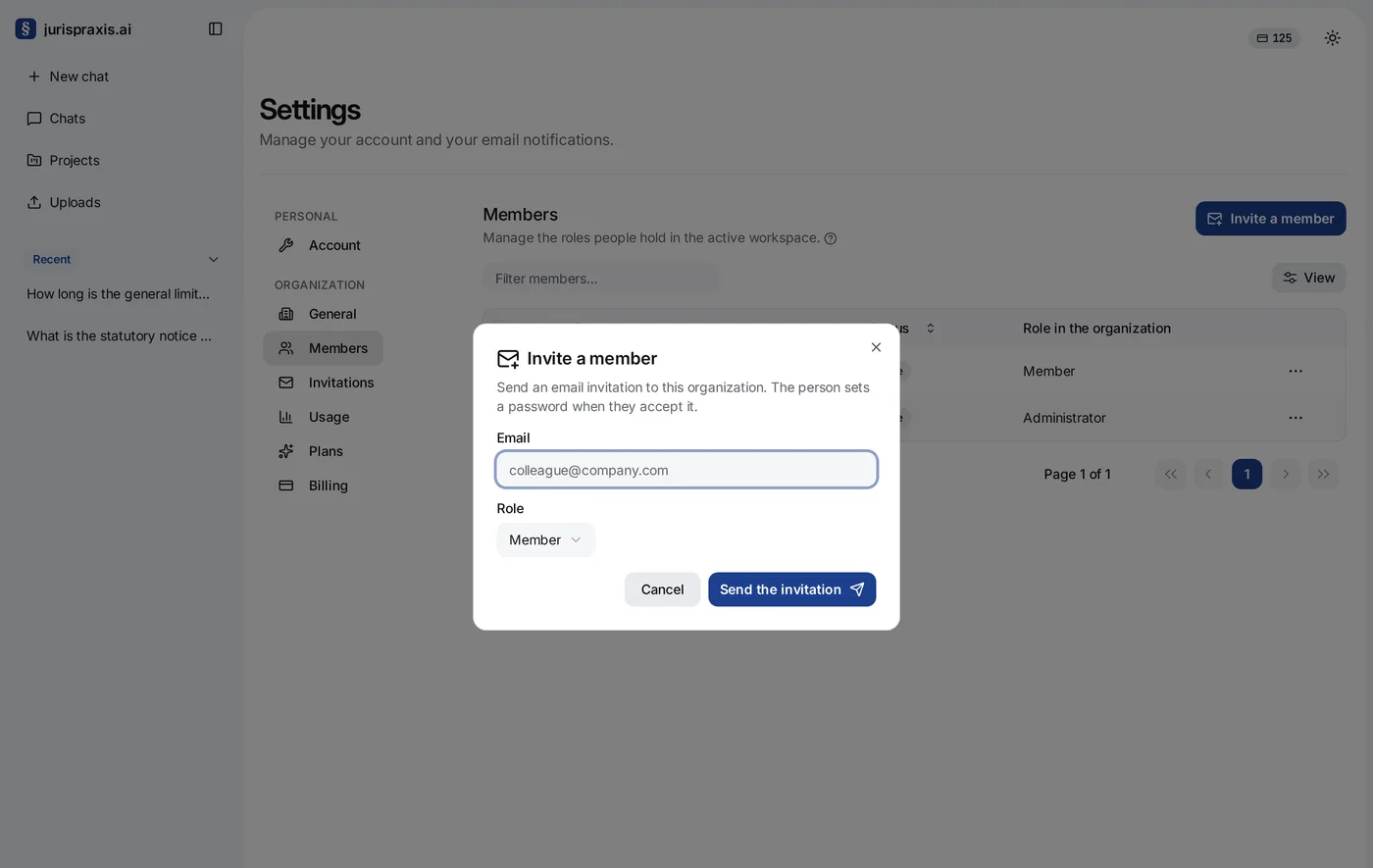
Task: Open the Plans settings tab
Action: pos(323,451)
